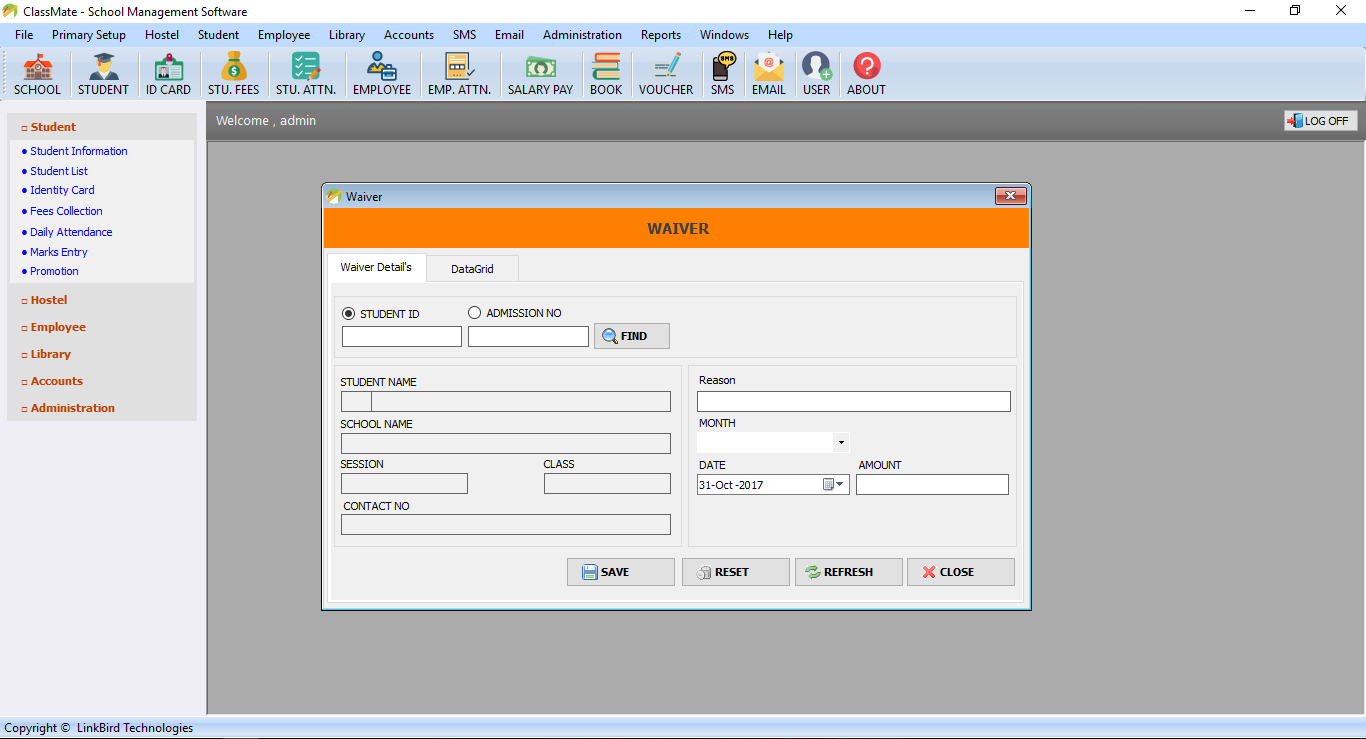1366x739 pixels.
Task: Open the Reports menu
Action: [661, 34]
